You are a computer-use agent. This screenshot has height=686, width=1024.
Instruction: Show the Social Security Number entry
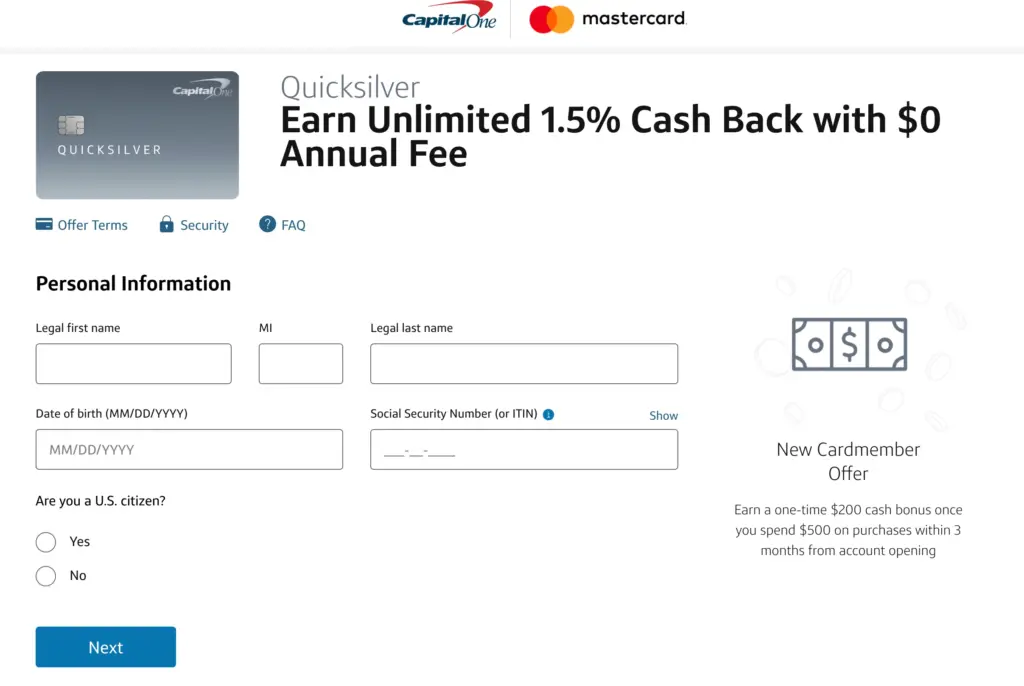(x=663, y=415)
